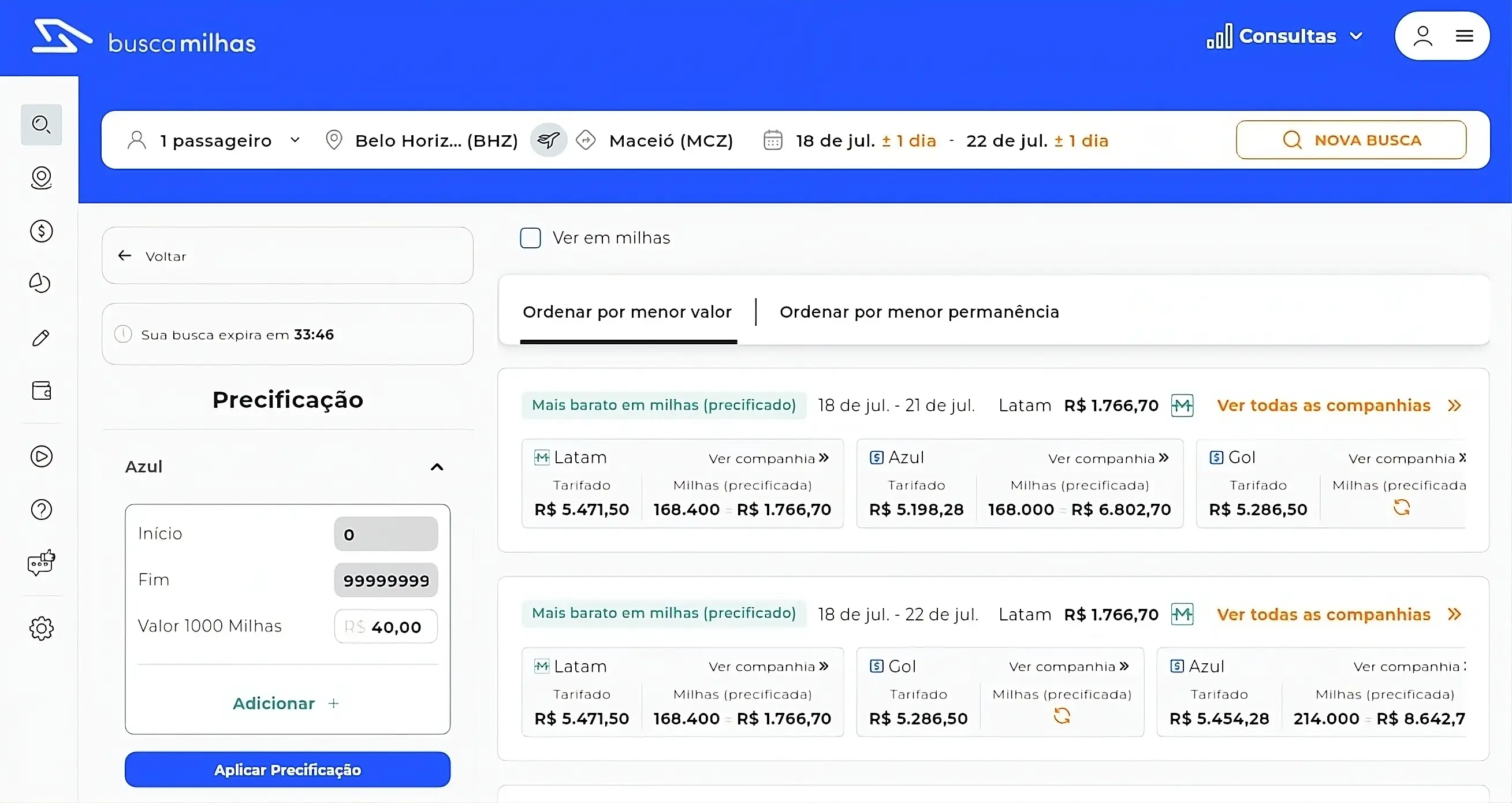Click the Início input field
Screen dimensions: 1512x803
click(386, 534)
